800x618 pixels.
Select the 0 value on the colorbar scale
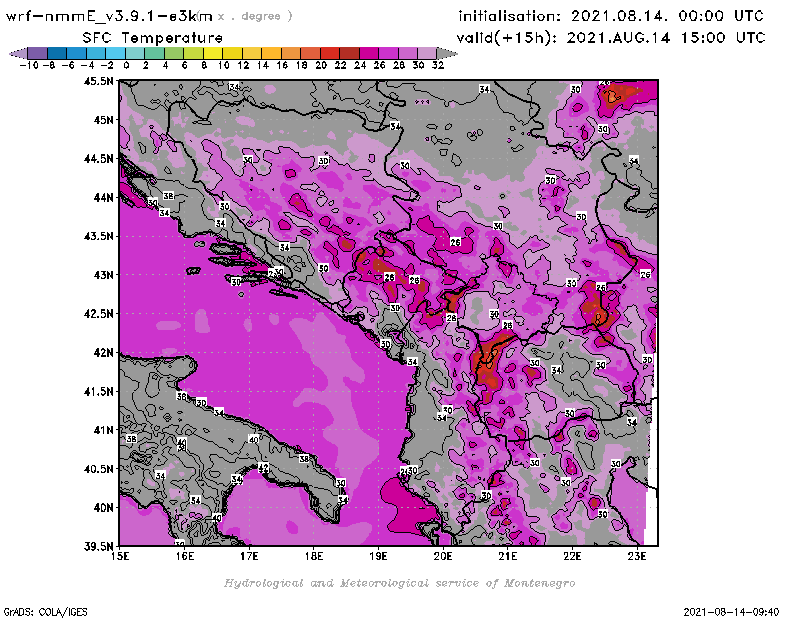pyautogui.click(x=126, y=65)
